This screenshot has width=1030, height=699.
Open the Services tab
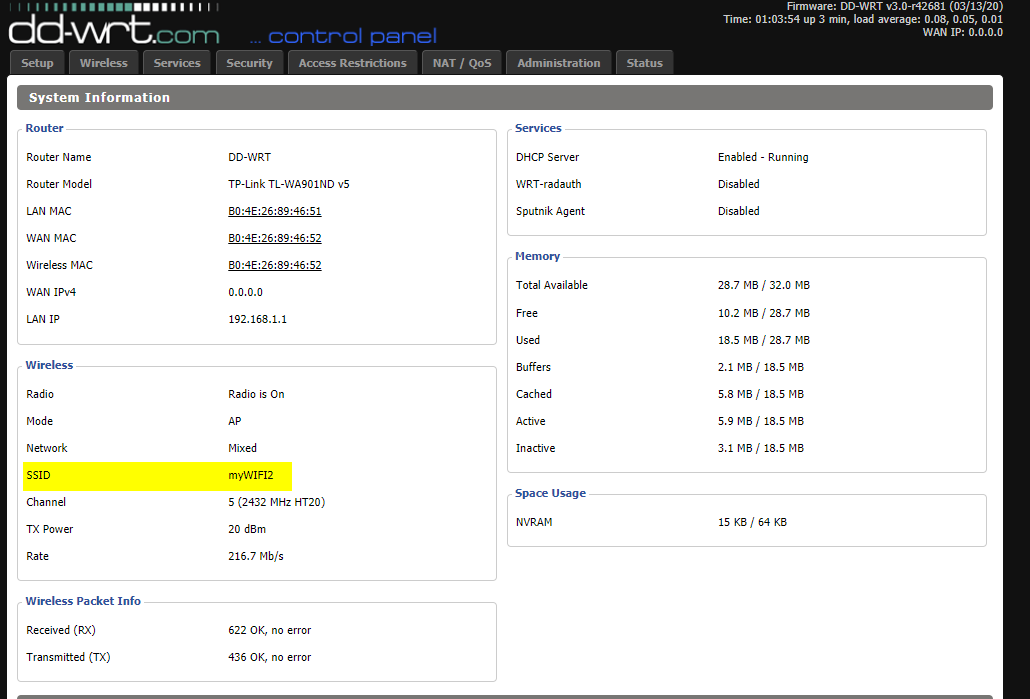pyautogui.click(x=177, y=63)
